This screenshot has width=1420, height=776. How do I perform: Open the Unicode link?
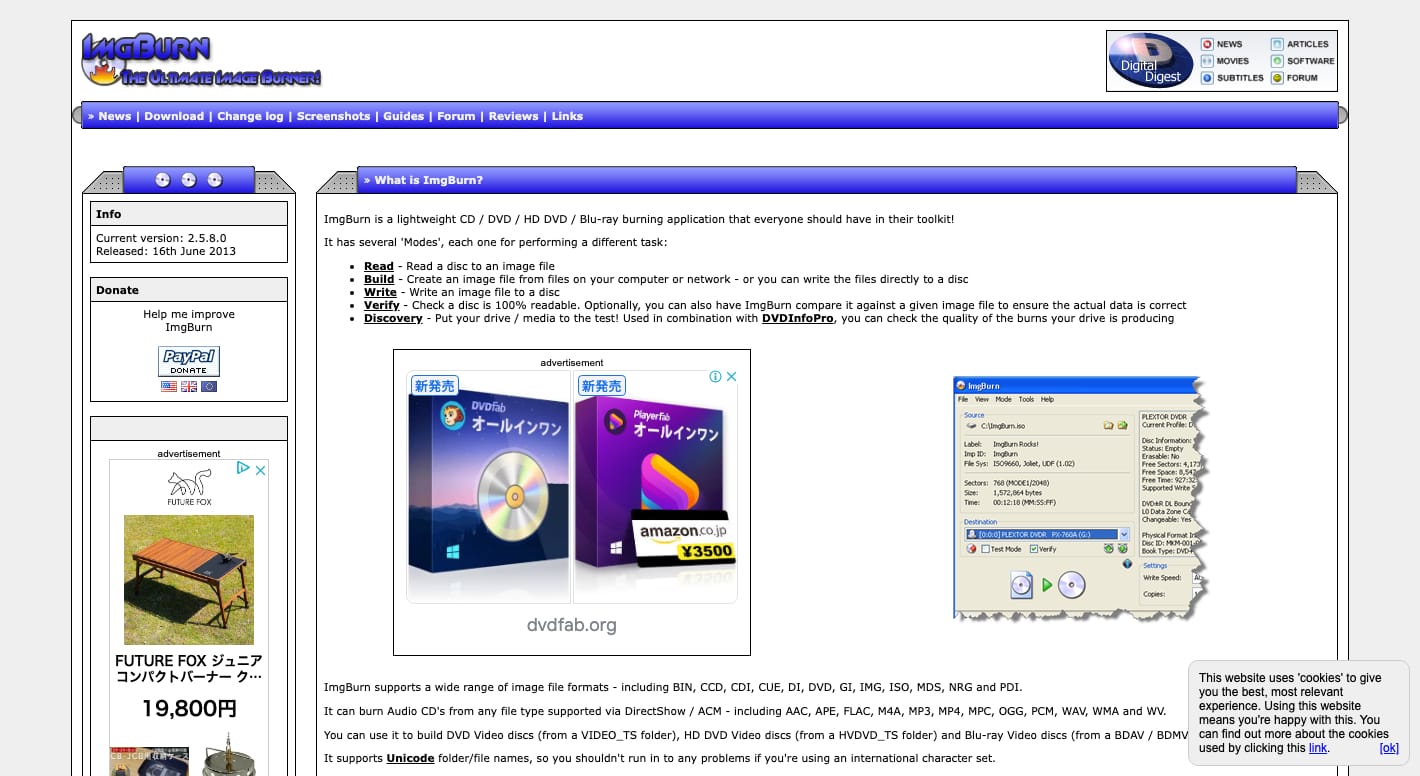click(x=410, y=758)
